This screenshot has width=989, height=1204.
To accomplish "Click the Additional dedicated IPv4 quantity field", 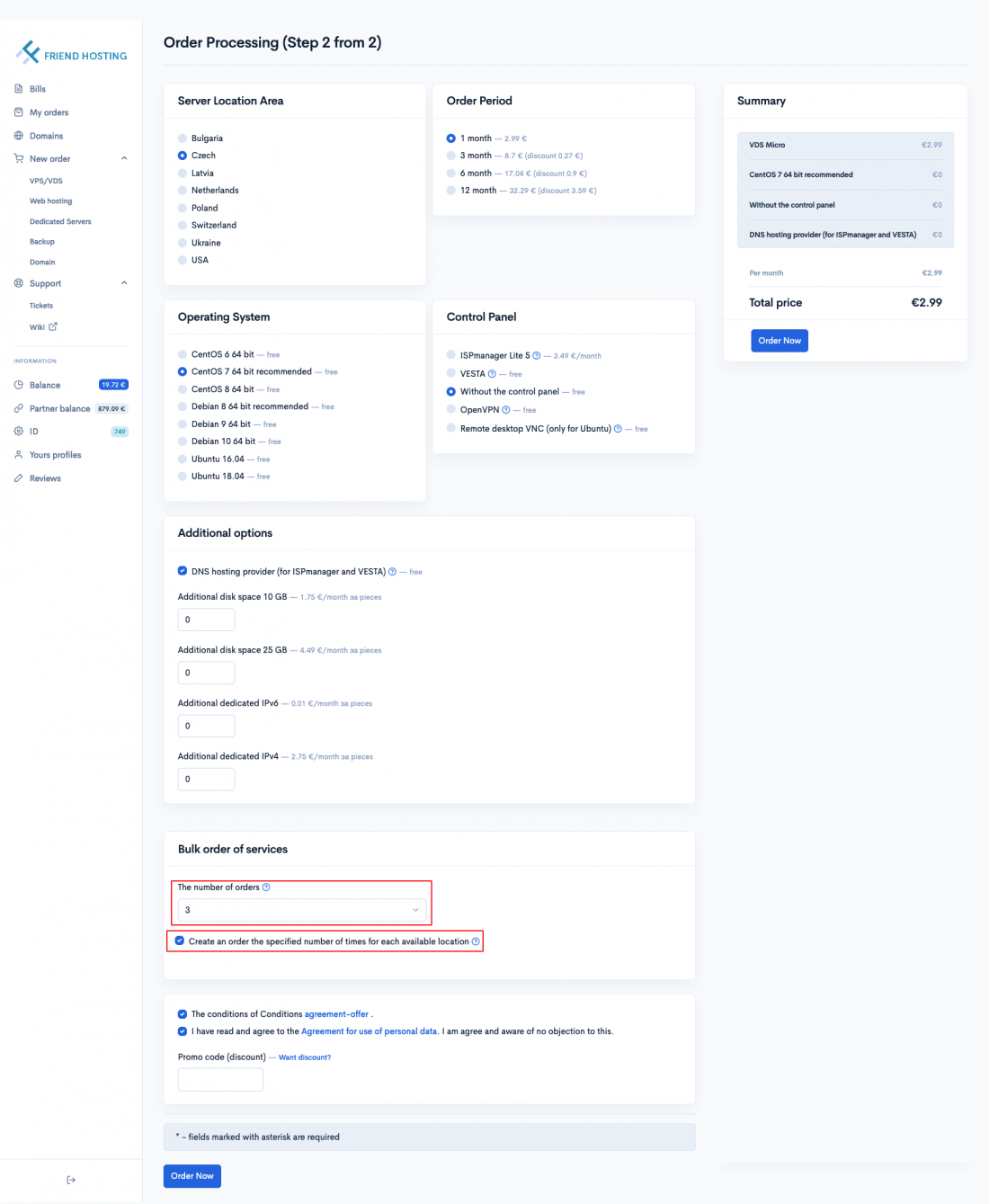I will tap(206, 779).
